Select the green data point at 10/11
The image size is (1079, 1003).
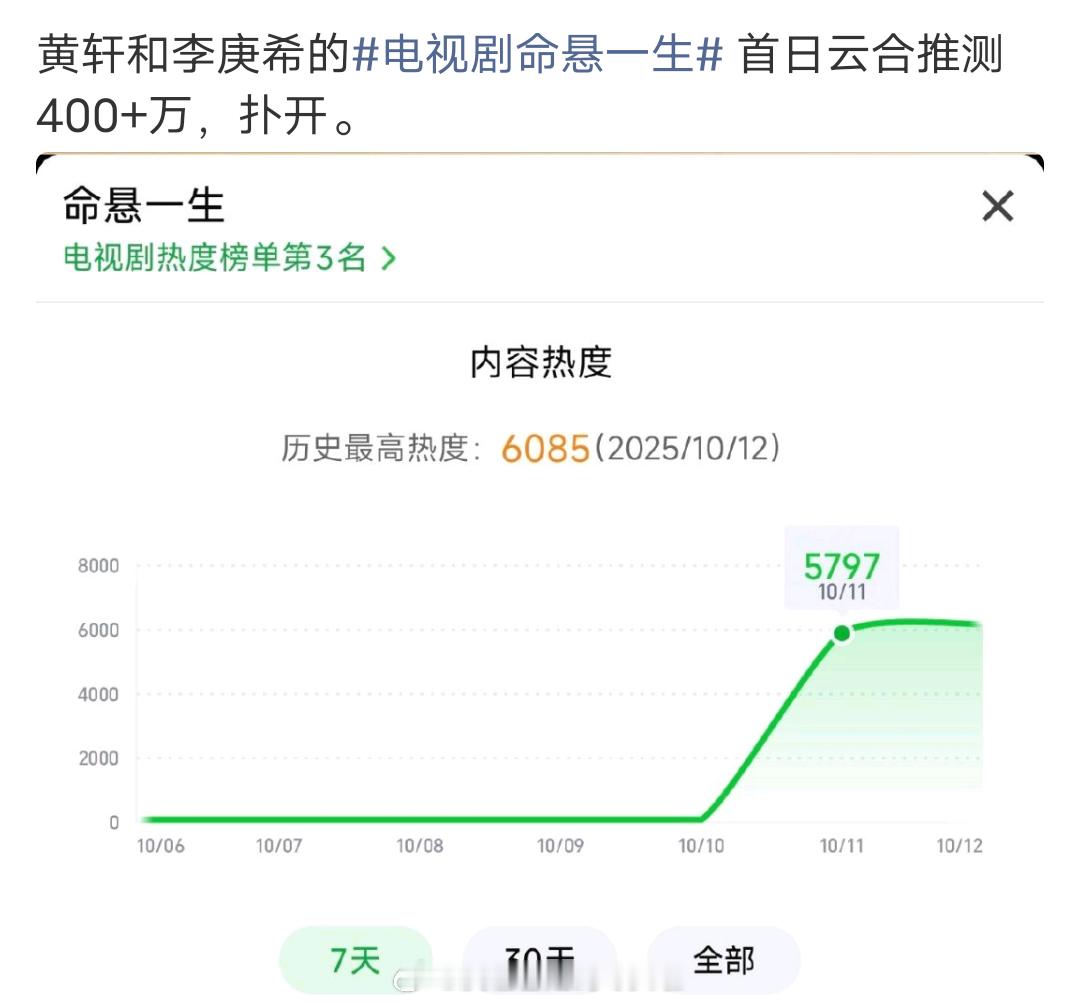click(x=842, y=633)
